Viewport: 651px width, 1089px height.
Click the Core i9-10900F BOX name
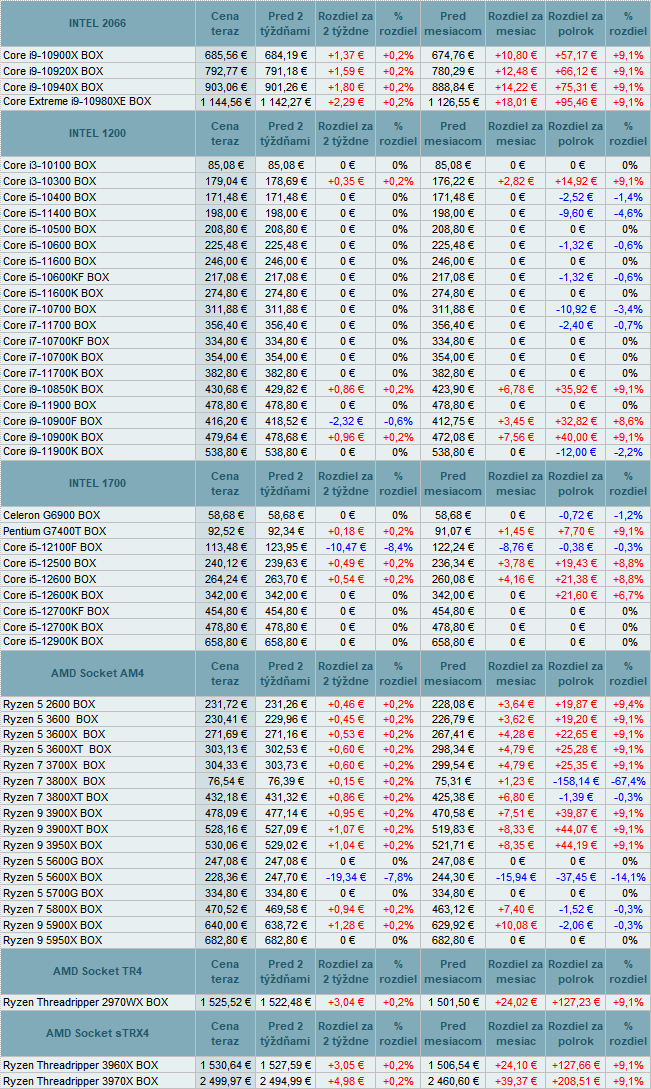[53, 421]
